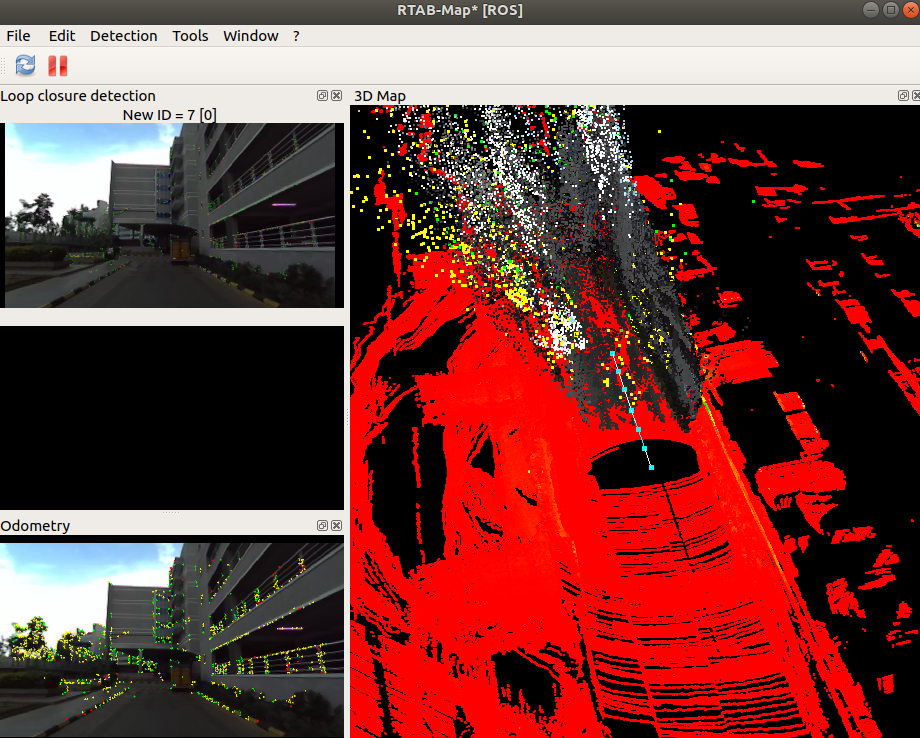Open the File menu
920x738 pixels.
[x=18, y=36]
